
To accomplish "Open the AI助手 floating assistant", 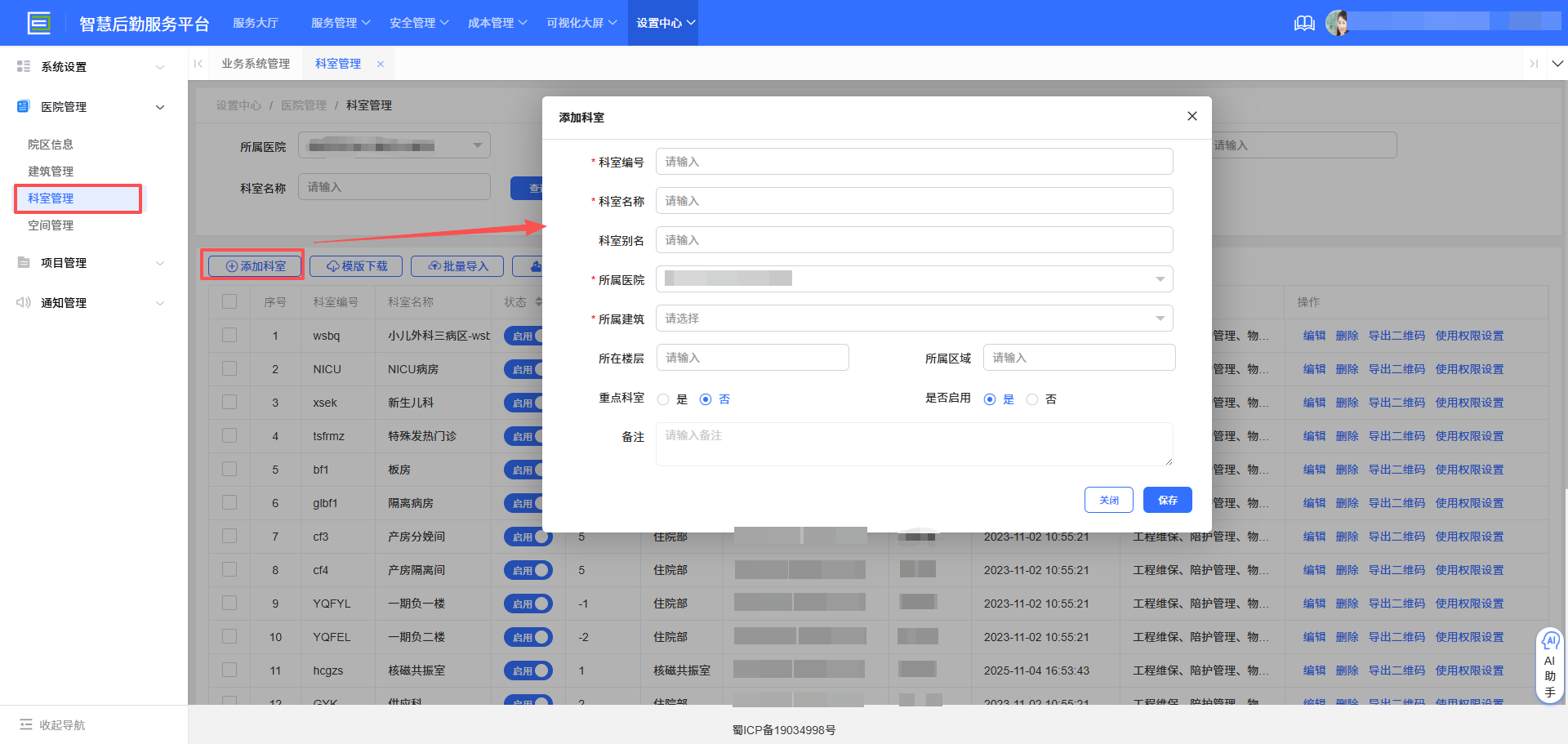I will pyautogui.click(x=1549, y=666).
